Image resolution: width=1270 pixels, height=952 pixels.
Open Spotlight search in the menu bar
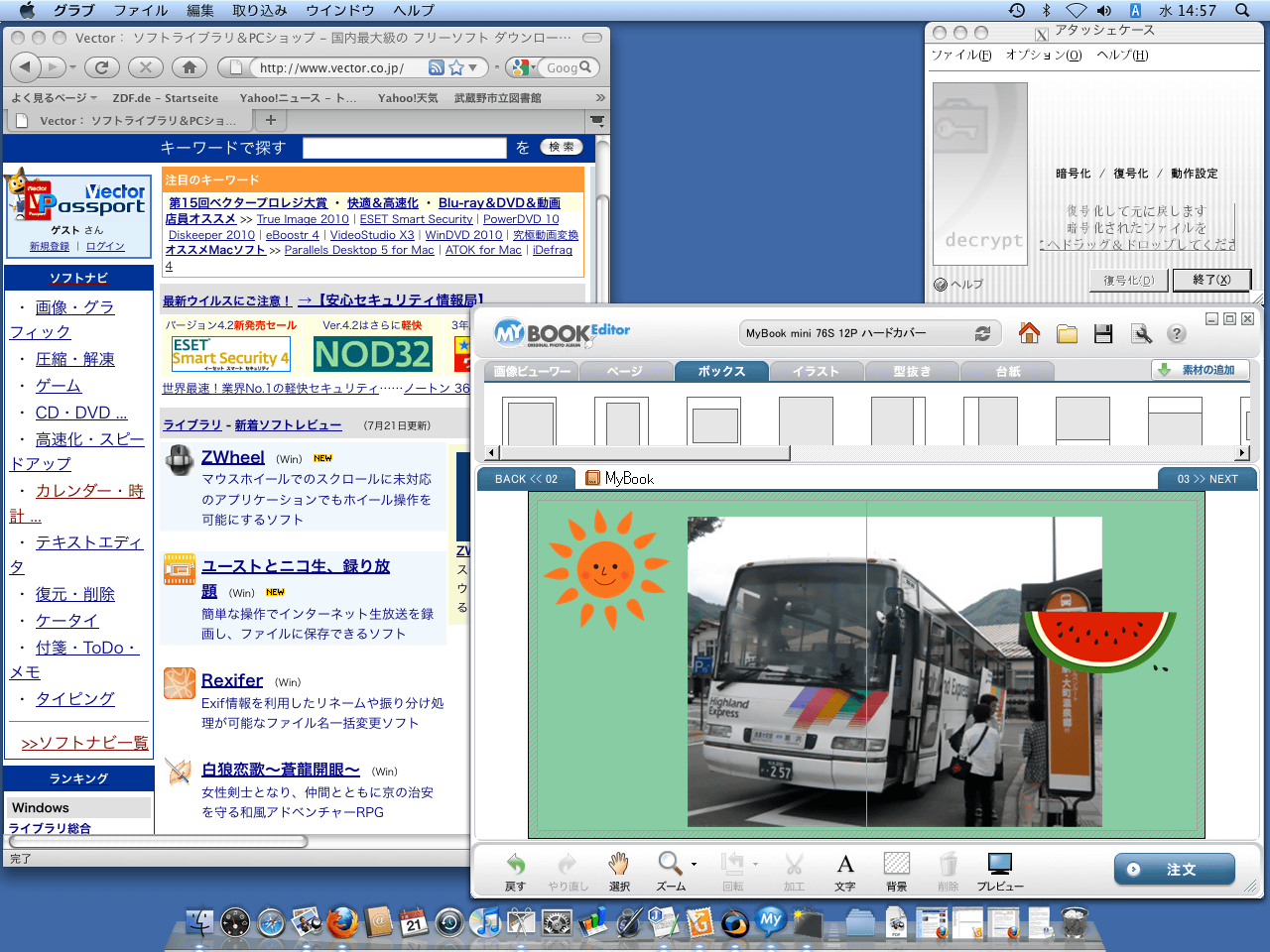point(1242,10)
